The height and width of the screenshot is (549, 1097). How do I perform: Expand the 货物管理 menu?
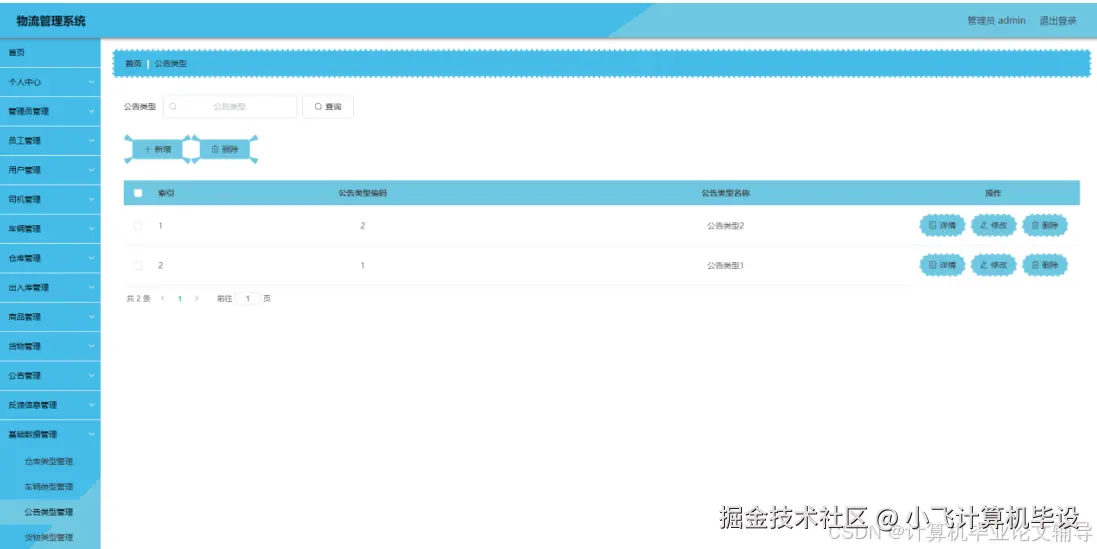coord(50,346)
